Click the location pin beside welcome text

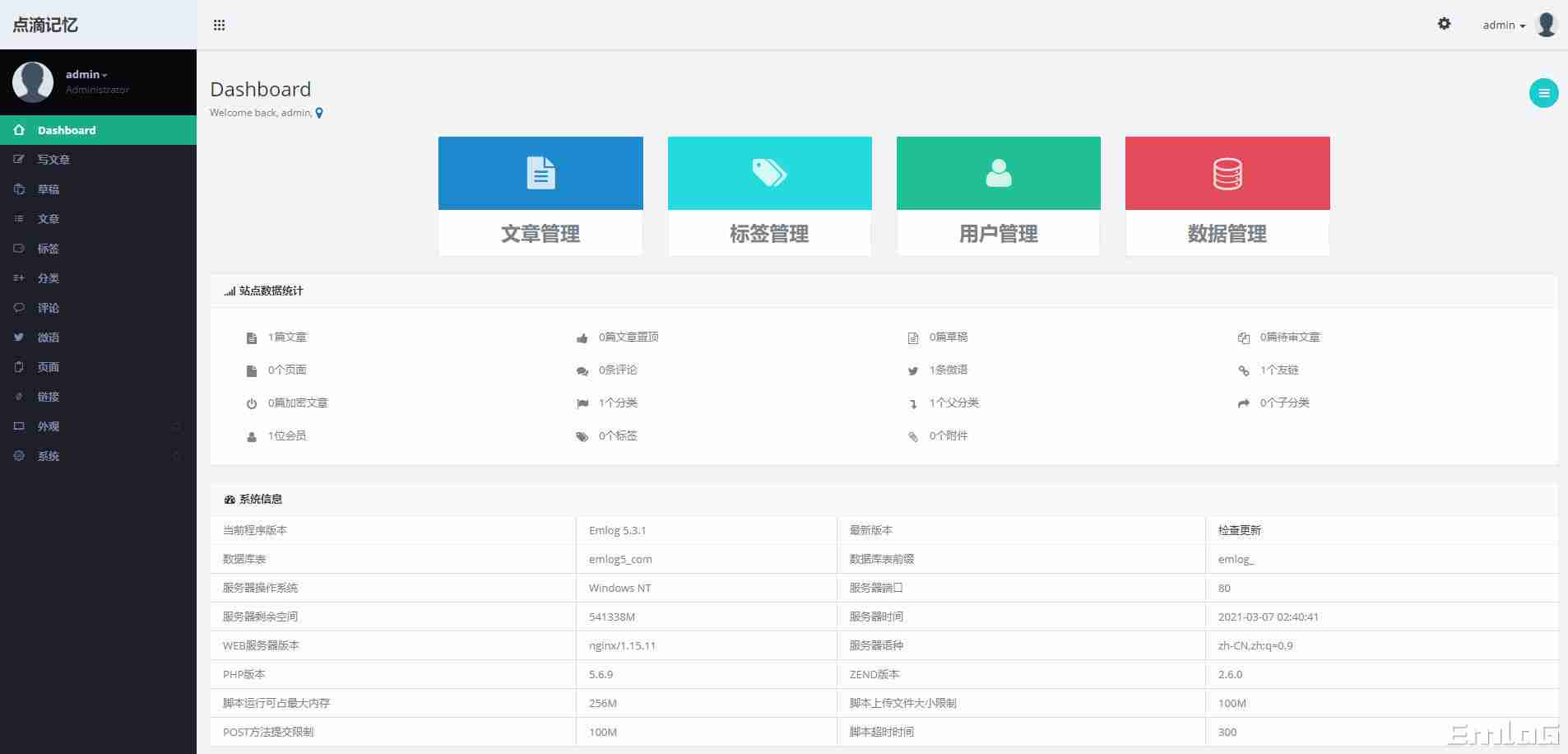pyautogui.click(x=319, y=114)
